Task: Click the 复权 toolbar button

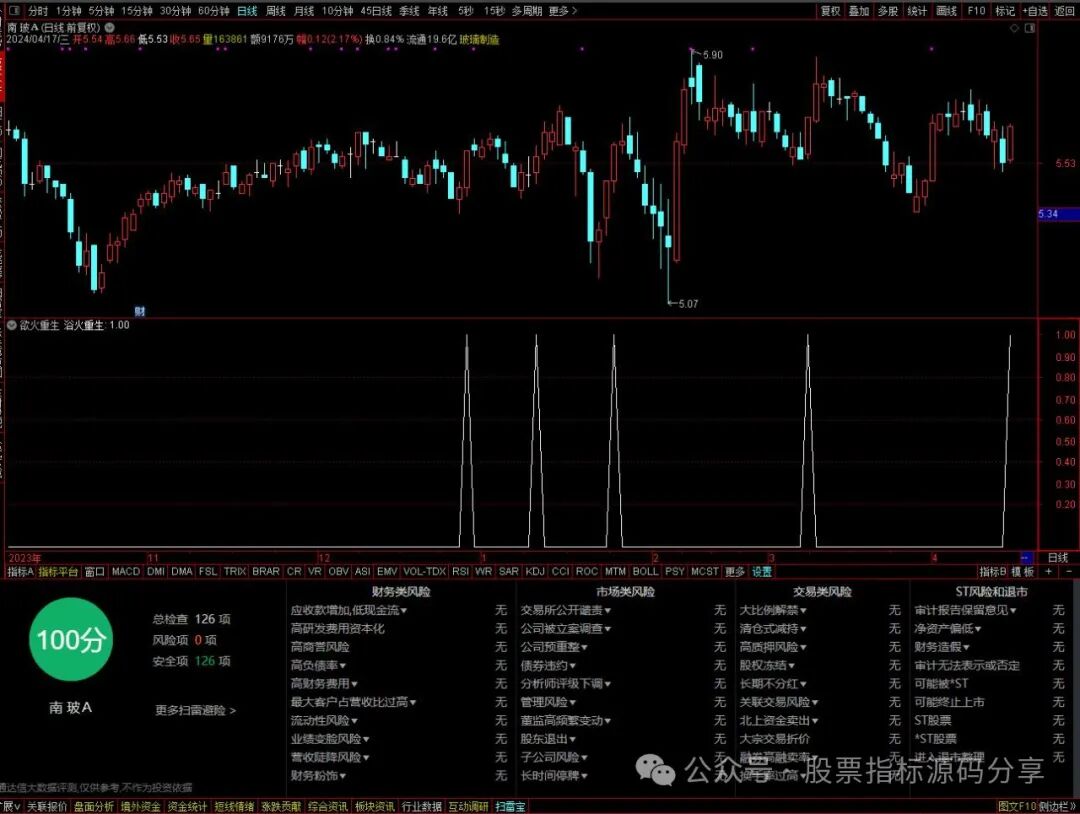Action: pyautogui.click(x=831, y=11)
